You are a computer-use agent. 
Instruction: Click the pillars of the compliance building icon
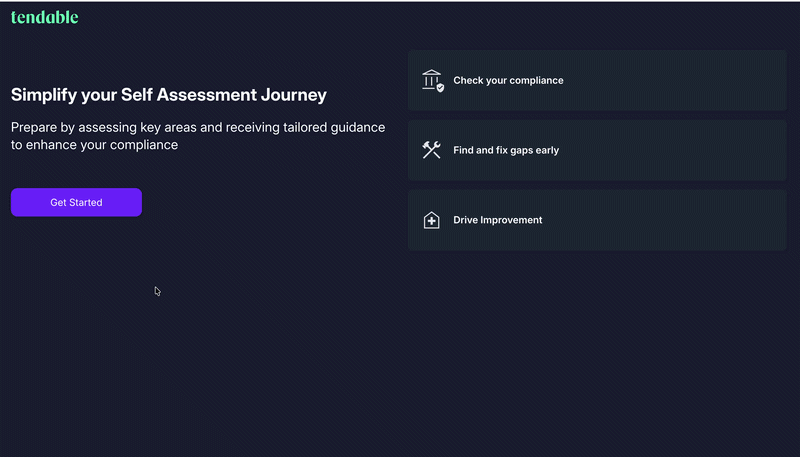tap(431, 81)
